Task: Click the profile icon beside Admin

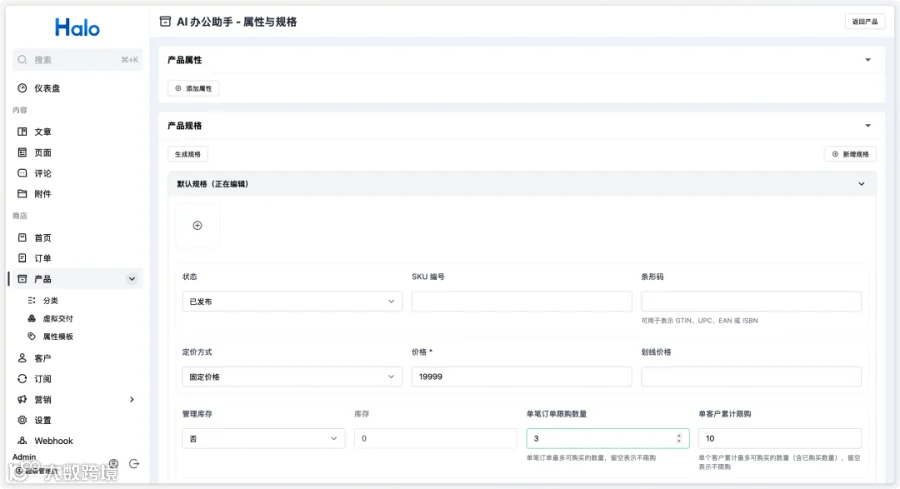Action: click(114, 464)
